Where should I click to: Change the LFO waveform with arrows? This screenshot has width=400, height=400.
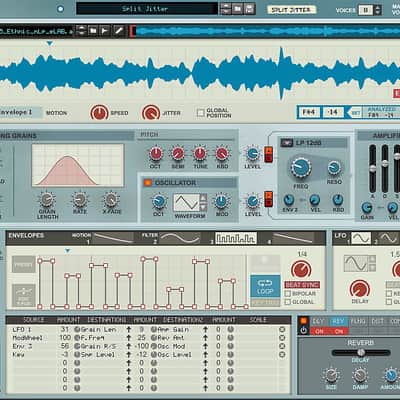point(372,263)
